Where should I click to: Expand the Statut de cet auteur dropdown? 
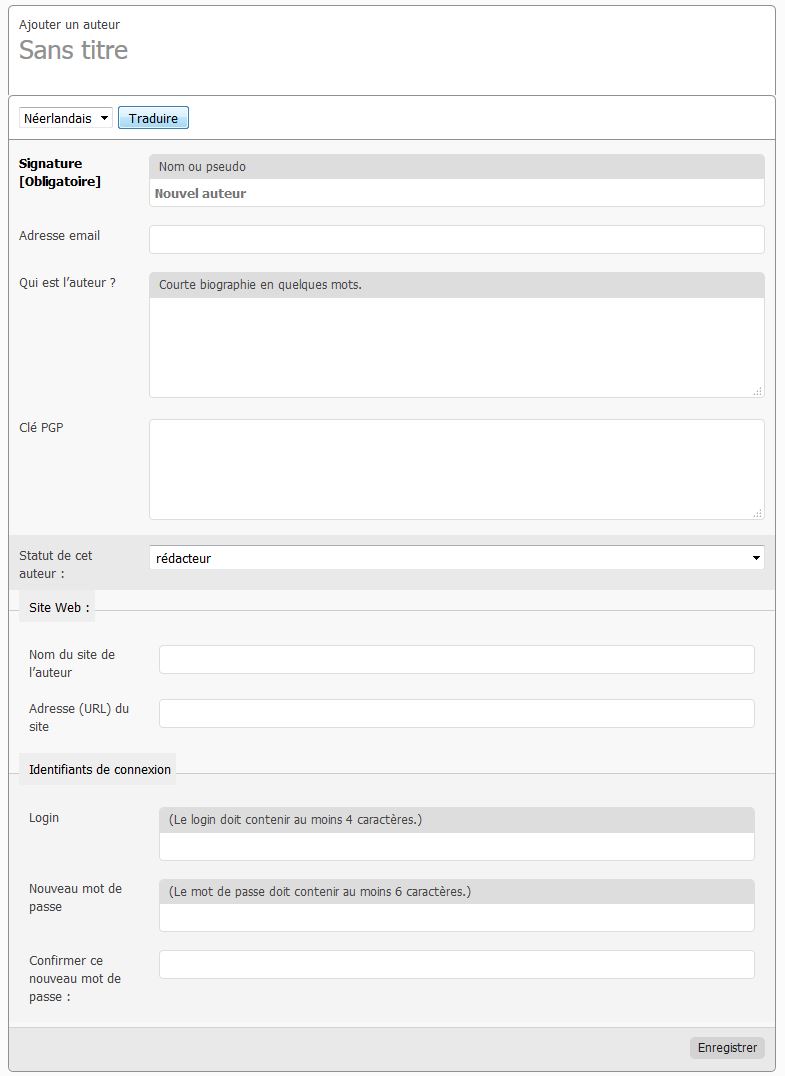click(x=456, y=558)
